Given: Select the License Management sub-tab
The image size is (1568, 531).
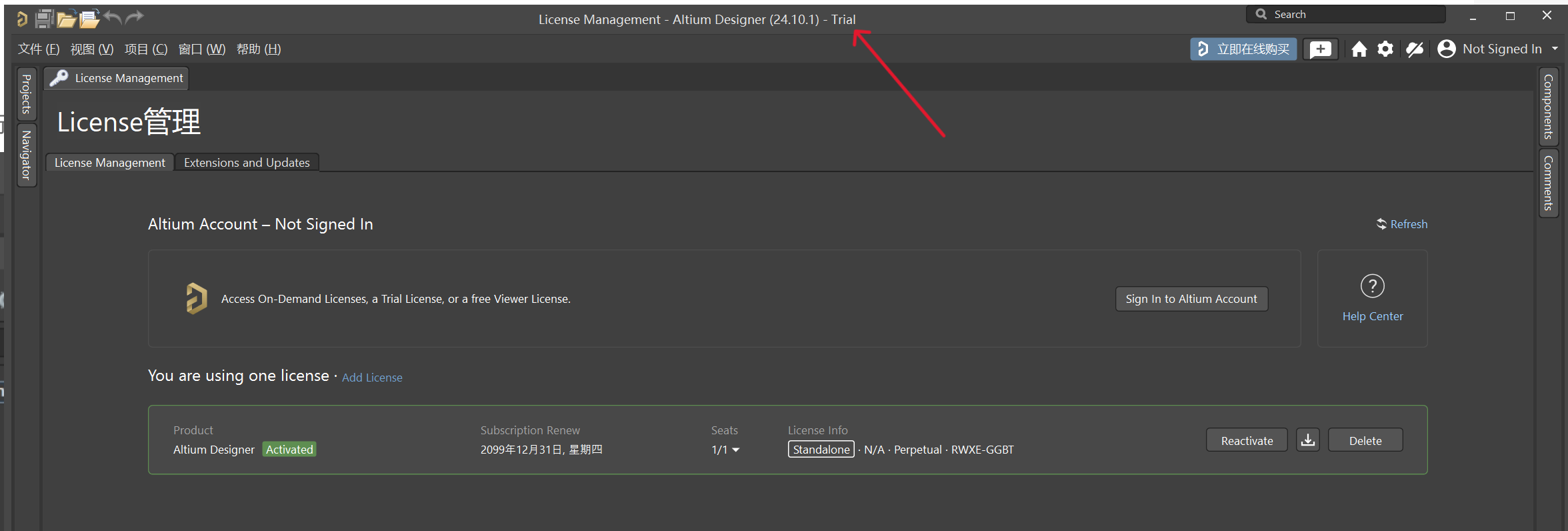Looking at the screenshot, I should [110, 163].
